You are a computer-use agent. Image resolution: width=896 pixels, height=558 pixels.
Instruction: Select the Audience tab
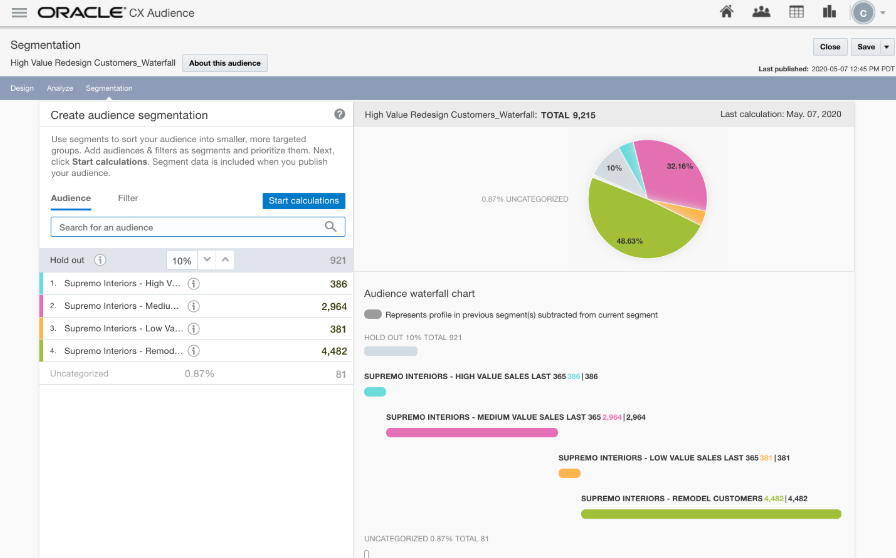point(71,198)
